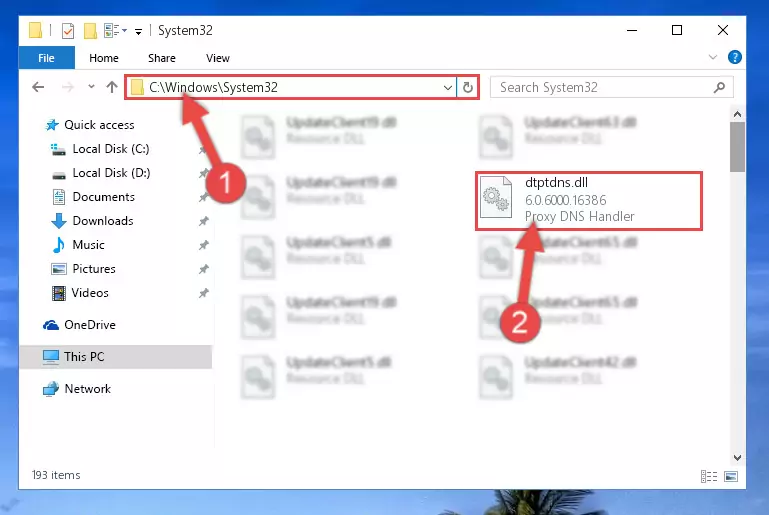Viewport: 769px width, 515px height.
Task: Select Network in the navigation pane
Action: coord(87,389)
